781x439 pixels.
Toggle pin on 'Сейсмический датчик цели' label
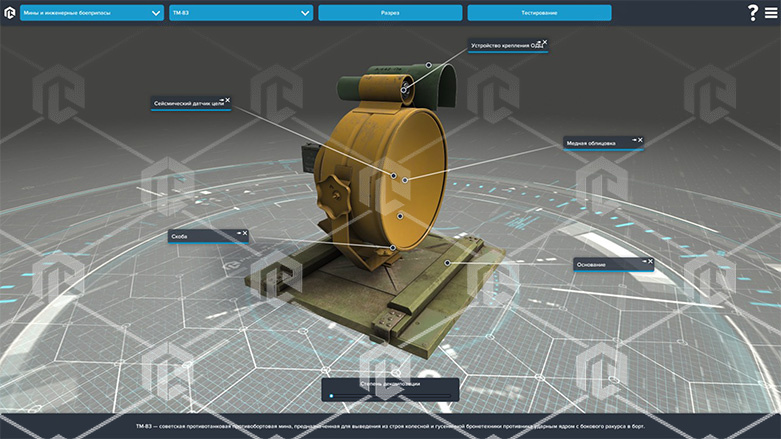pyautogui.click(x=221, y=100)
